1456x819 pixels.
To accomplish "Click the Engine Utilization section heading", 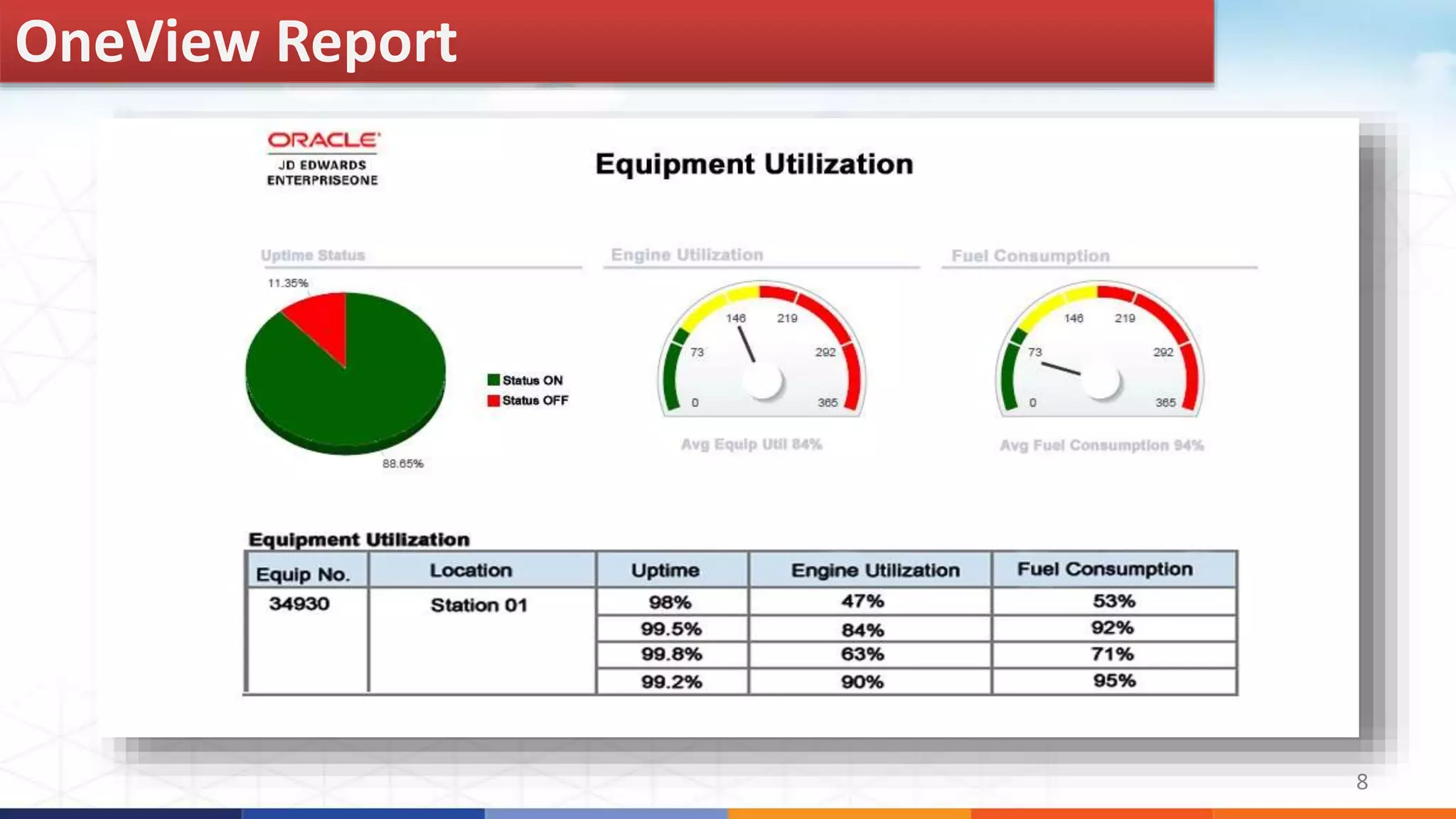I will 687,255.
